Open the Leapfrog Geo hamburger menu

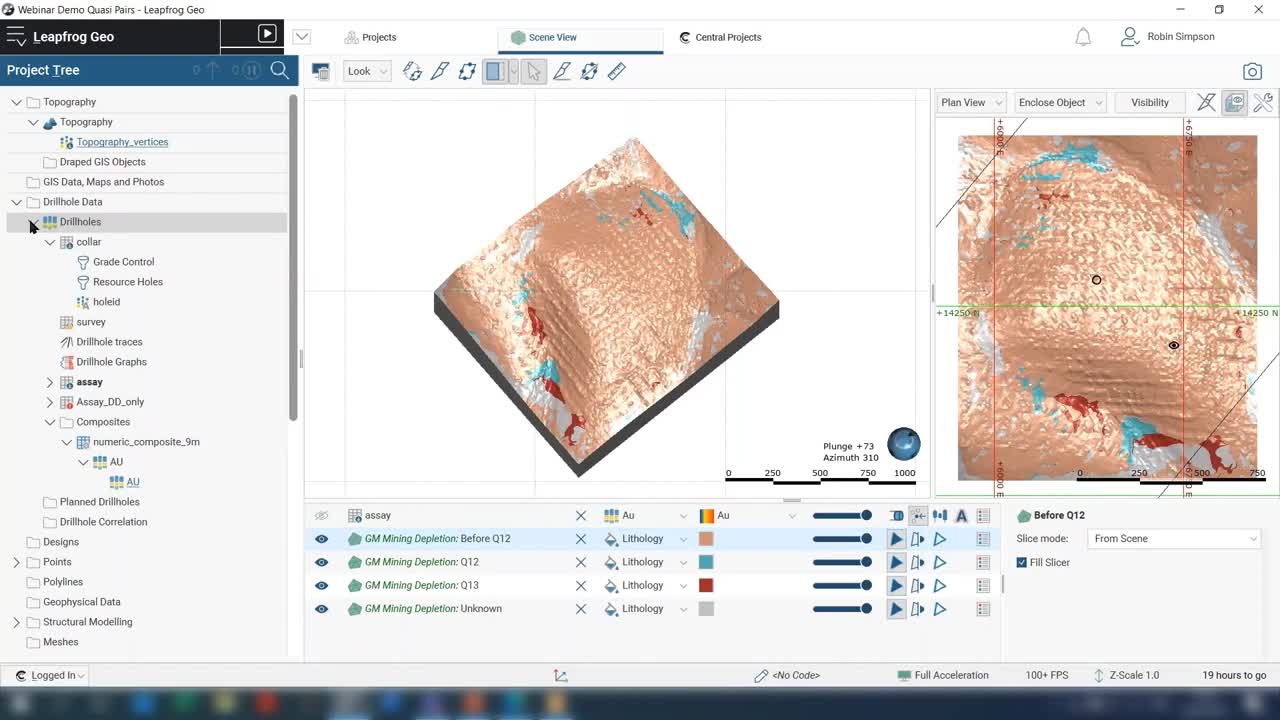tap(15, 37)
